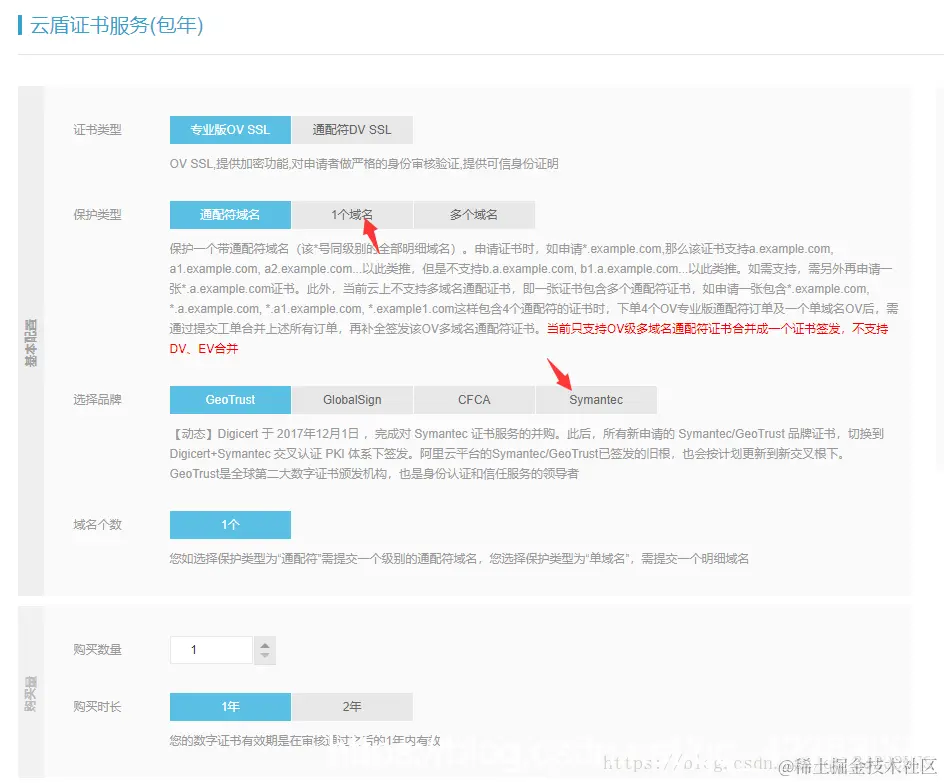This screenshot has height=783, width=944.
Task: Choose 多个域名 protection type
Action: (x=474, y=215)
